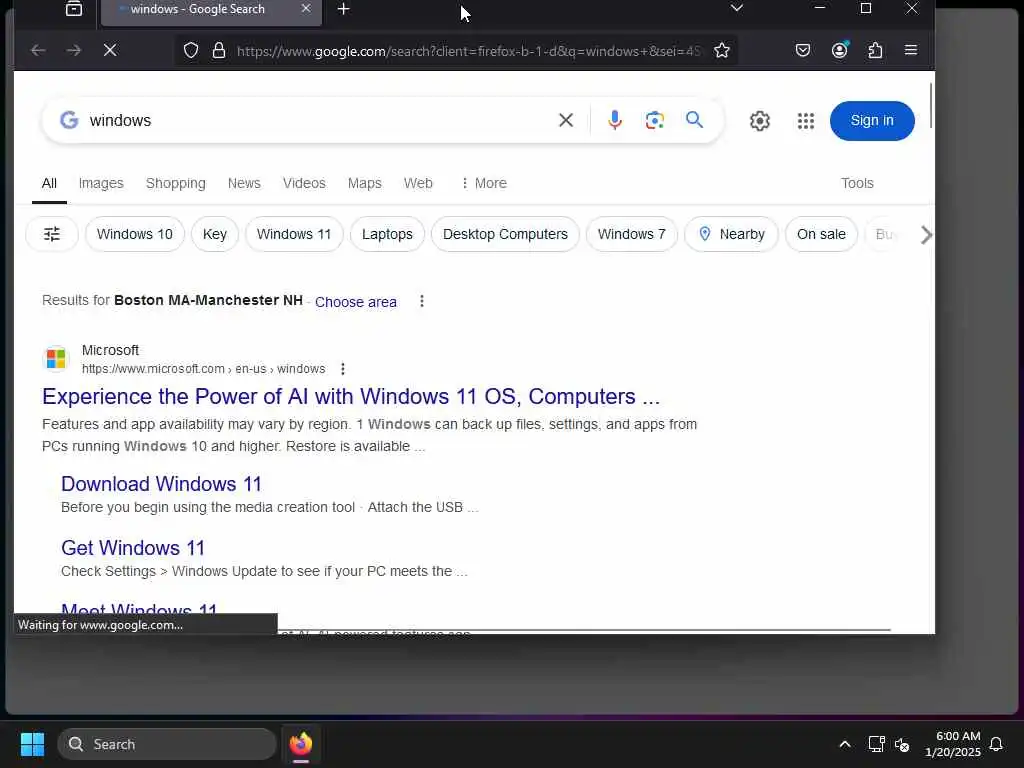The image size is (1024, 768).
Task: Click the taskbar Search box
Action: click(167, 744)
